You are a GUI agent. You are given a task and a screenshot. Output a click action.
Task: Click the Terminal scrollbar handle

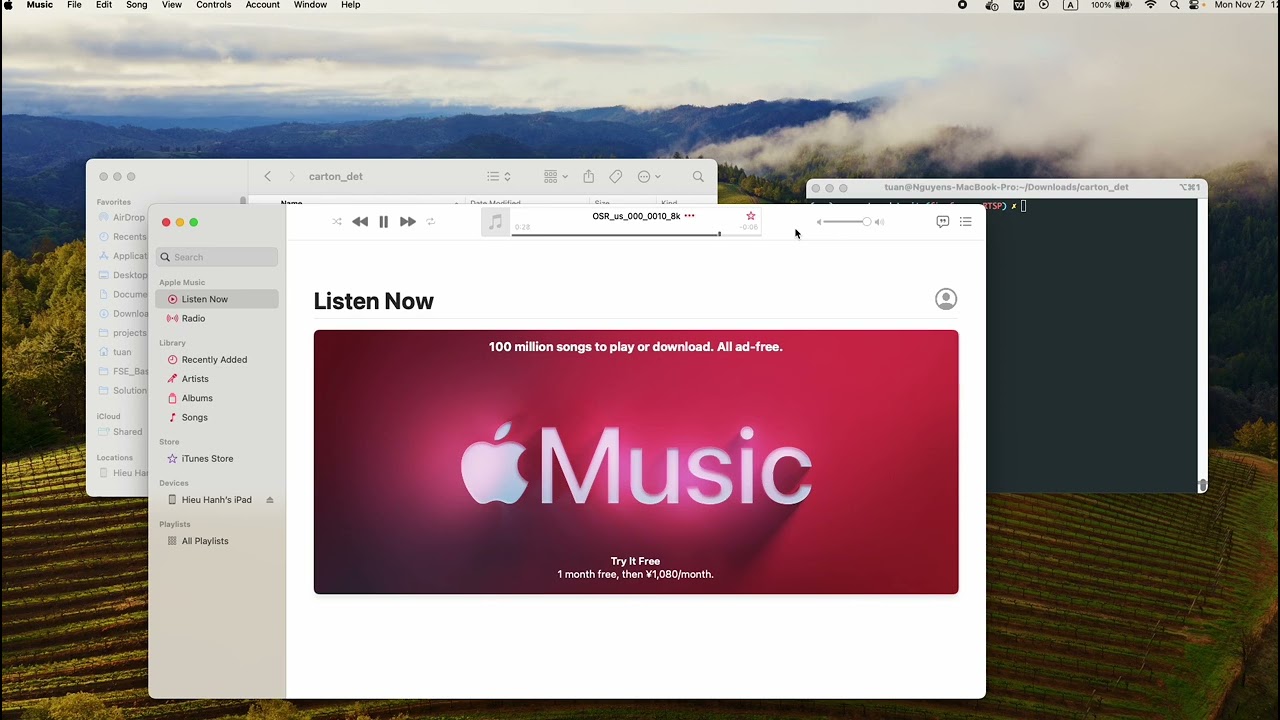(x=1202, y=485)
